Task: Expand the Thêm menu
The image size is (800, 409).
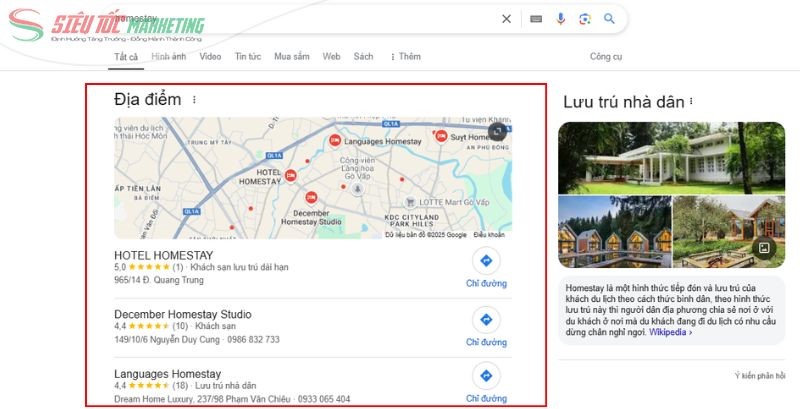Action: [406, 57]
